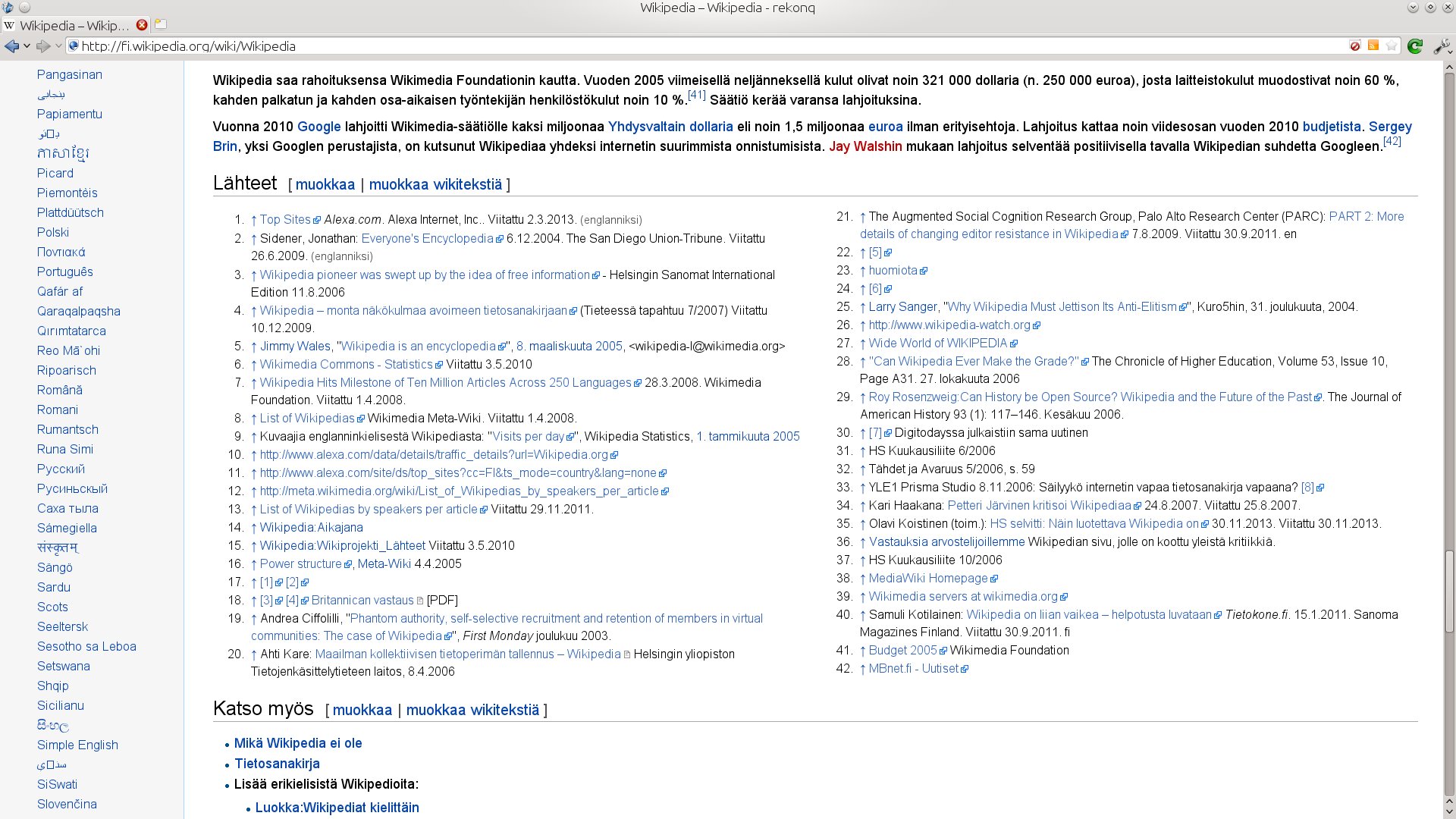Open the forward history dropdown arrow
Viewport: 1456px width, 819px height.
(58, 46)
